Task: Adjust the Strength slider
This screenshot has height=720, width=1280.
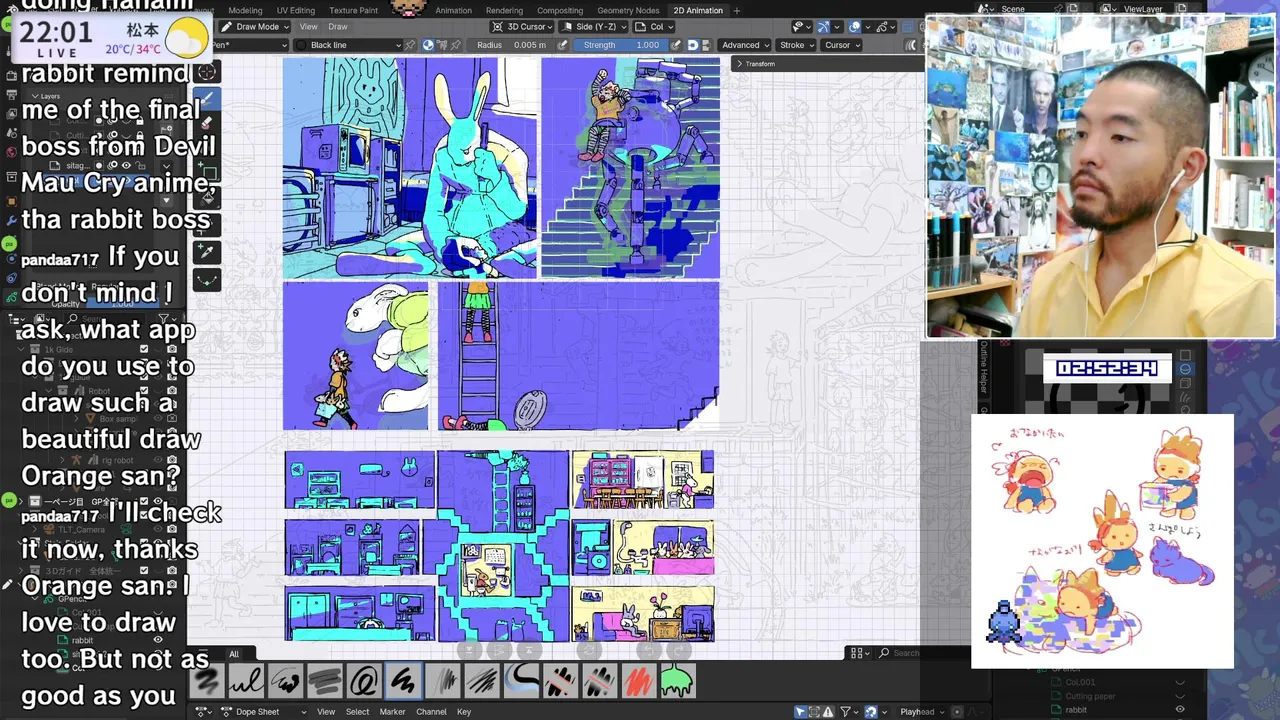Action: click(x=620, y=45)
